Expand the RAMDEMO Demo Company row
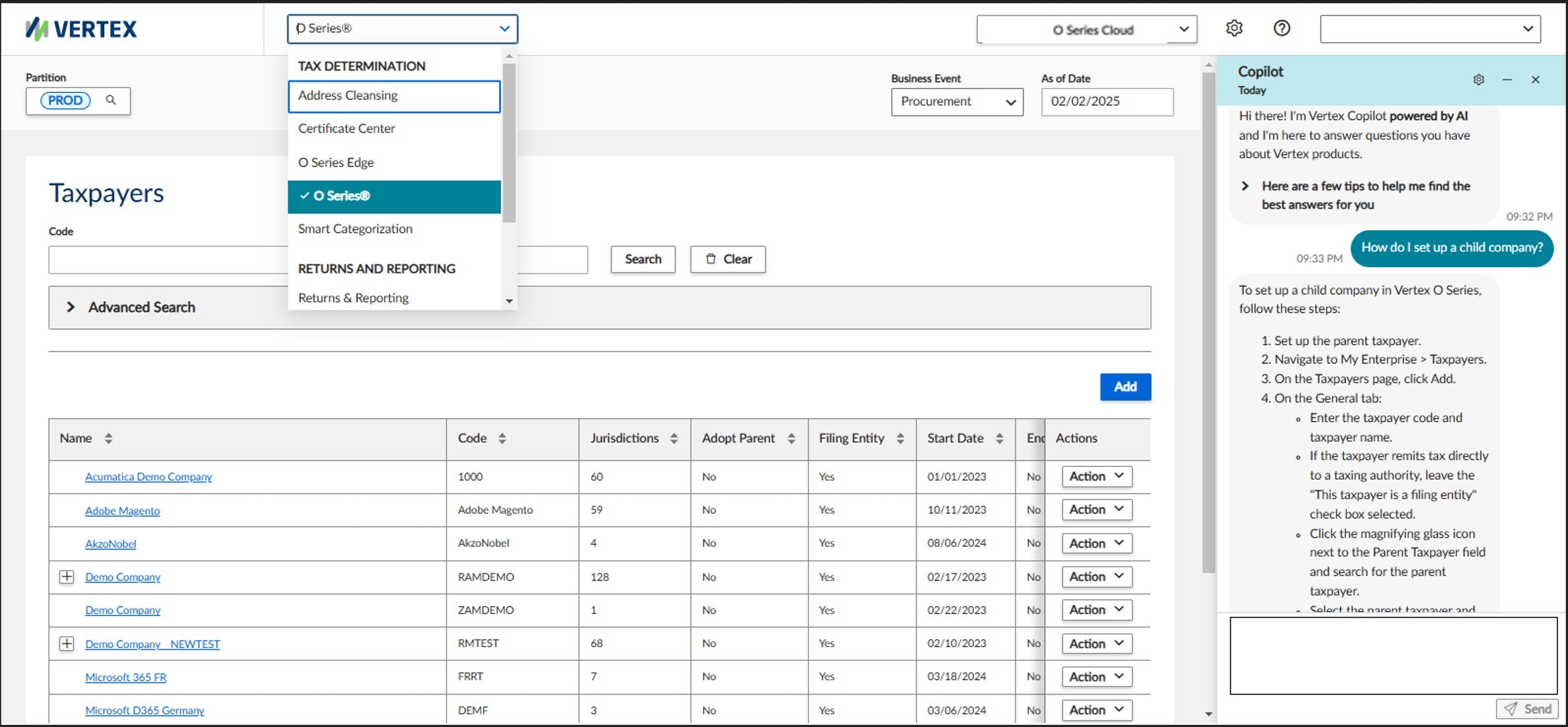Viewport: 1568px width, 727px height. click(x=67, y=577)
